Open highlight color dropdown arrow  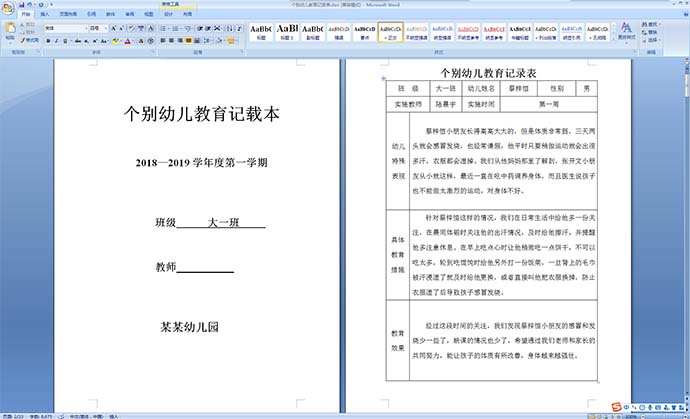[121, 41]
